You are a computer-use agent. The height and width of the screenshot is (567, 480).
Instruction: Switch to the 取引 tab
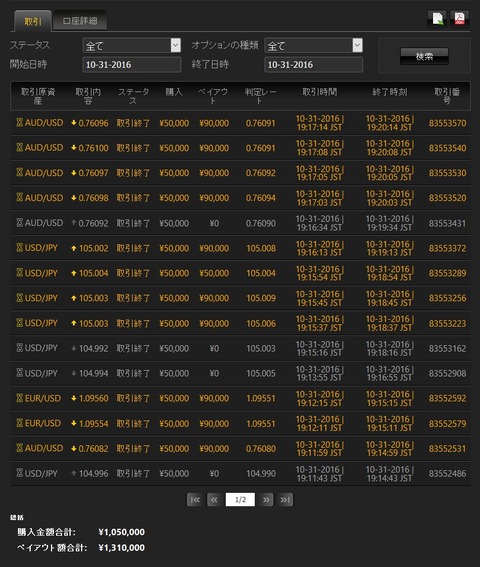point(33,21)
